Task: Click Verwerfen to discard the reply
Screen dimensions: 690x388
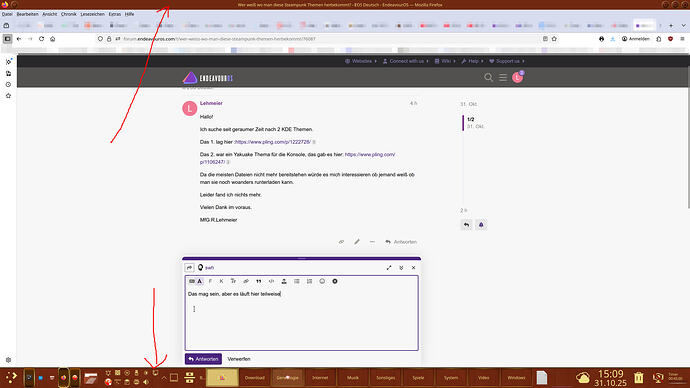Action: tap(239, 359)
